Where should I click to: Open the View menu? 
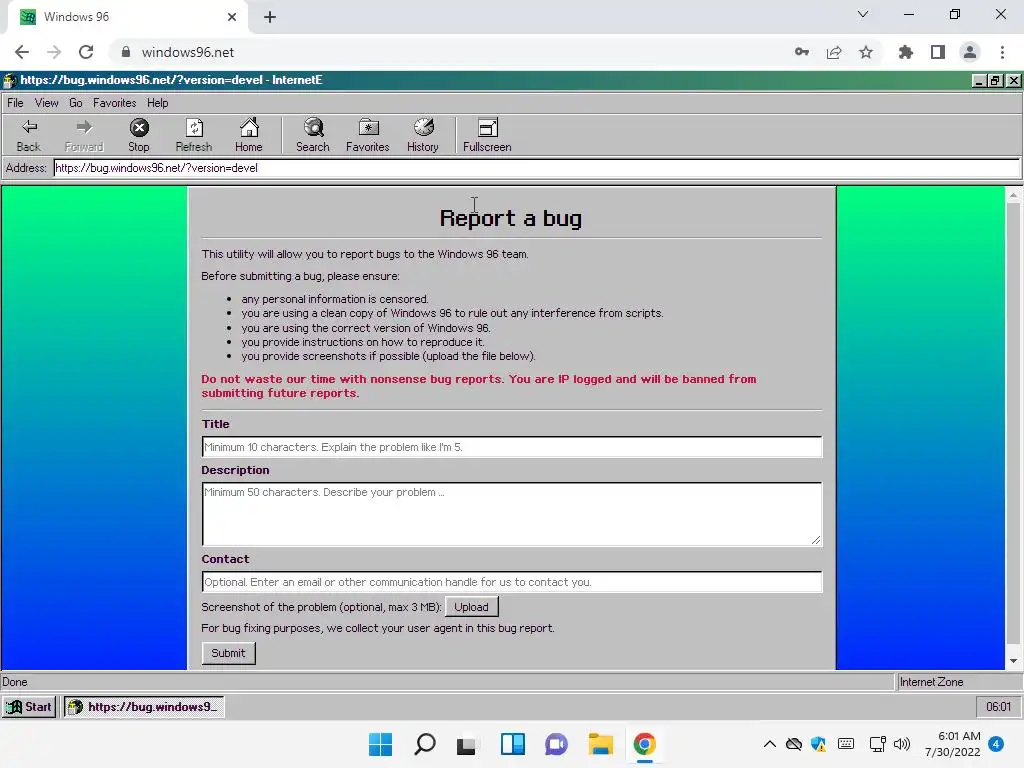point(46,103)
